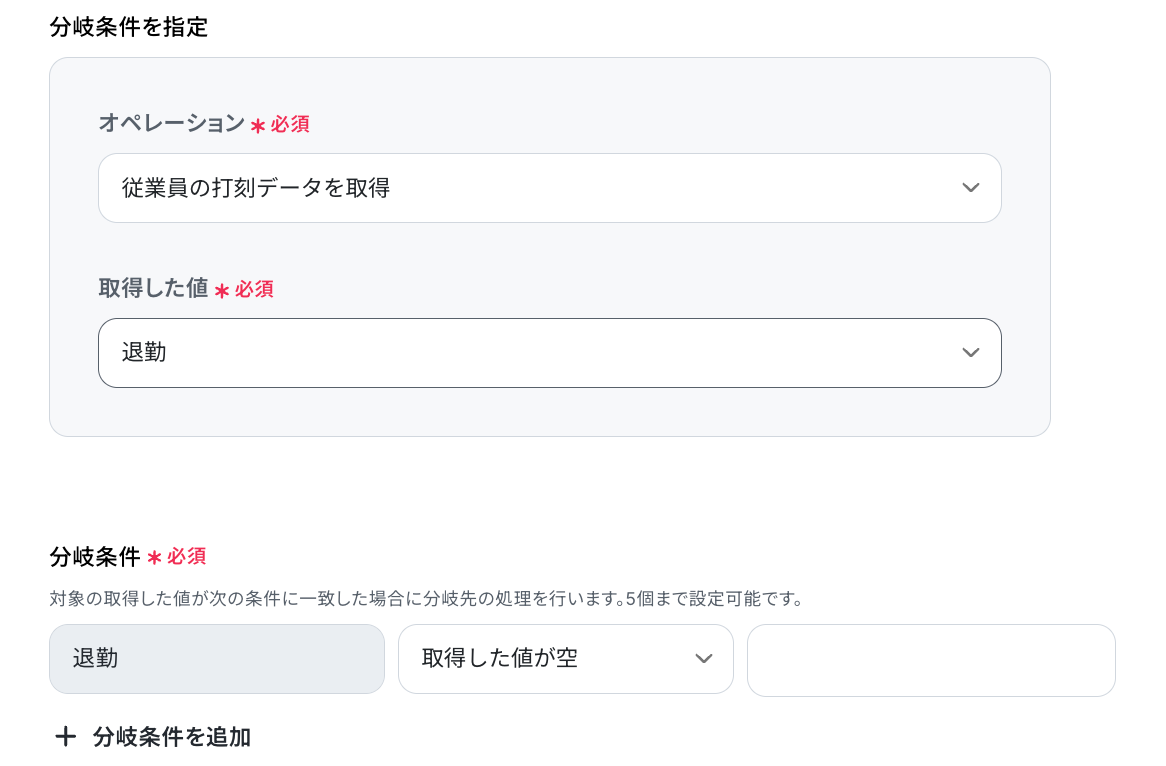Click the red 必須 mark next to 分岐条件
The height and width of the screenshot is (766, 1166).
coord(187,557)
